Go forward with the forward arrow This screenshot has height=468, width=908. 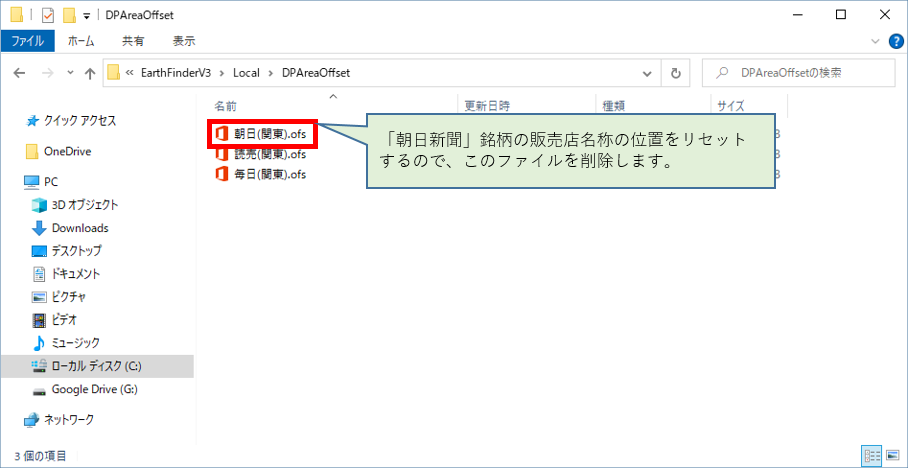pos(49,73)
